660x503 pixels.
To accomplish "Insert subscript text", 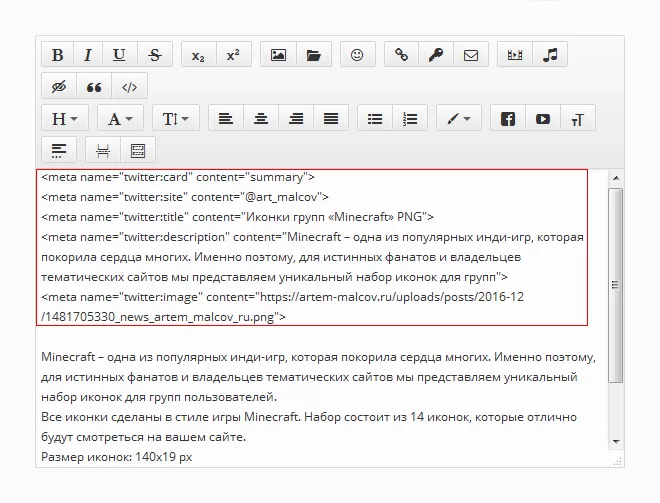I will [198, 55].
